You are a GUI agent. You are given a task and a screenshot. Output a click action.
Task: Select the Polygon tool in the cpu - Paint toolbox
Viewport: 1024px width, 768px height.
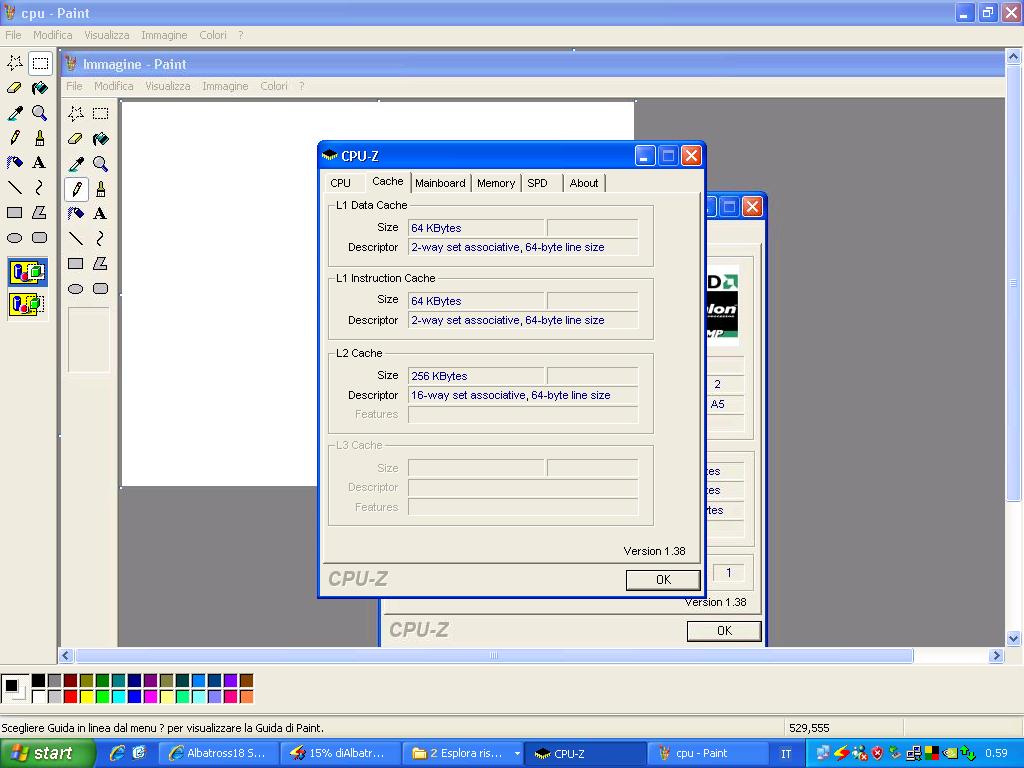40,213
